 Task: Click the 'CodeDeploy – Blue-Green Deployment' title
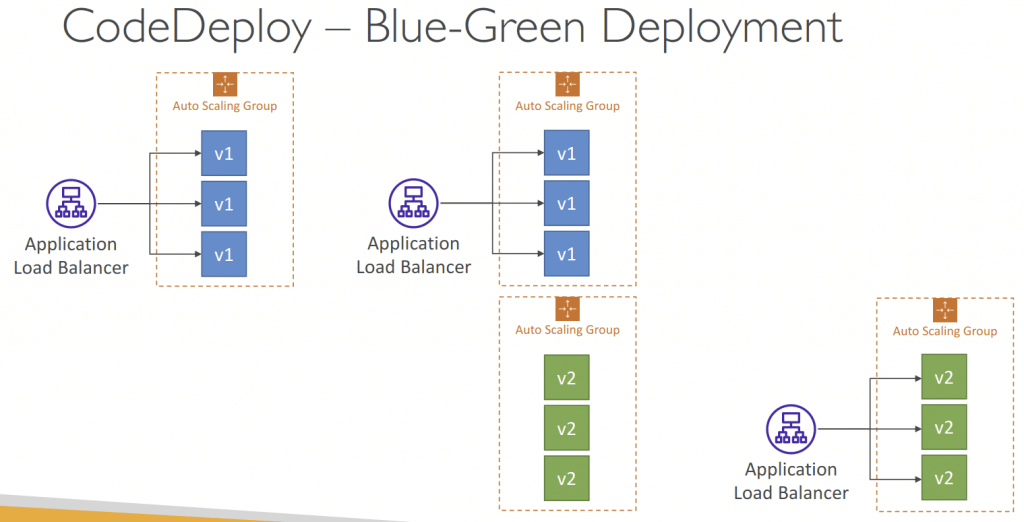(x=452, y=27)
